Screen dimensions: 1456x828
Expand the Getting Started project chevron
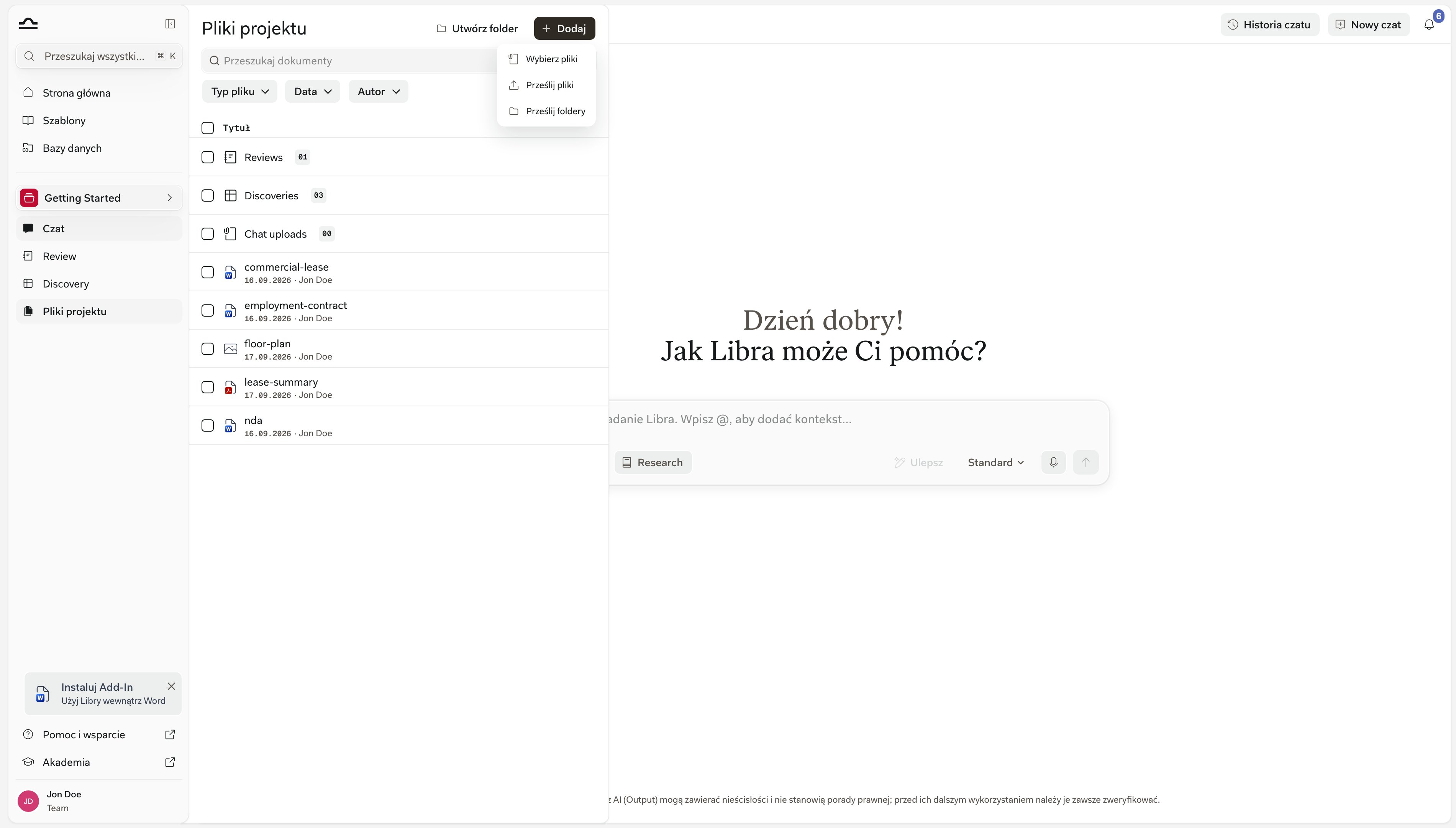coord(169,198)
